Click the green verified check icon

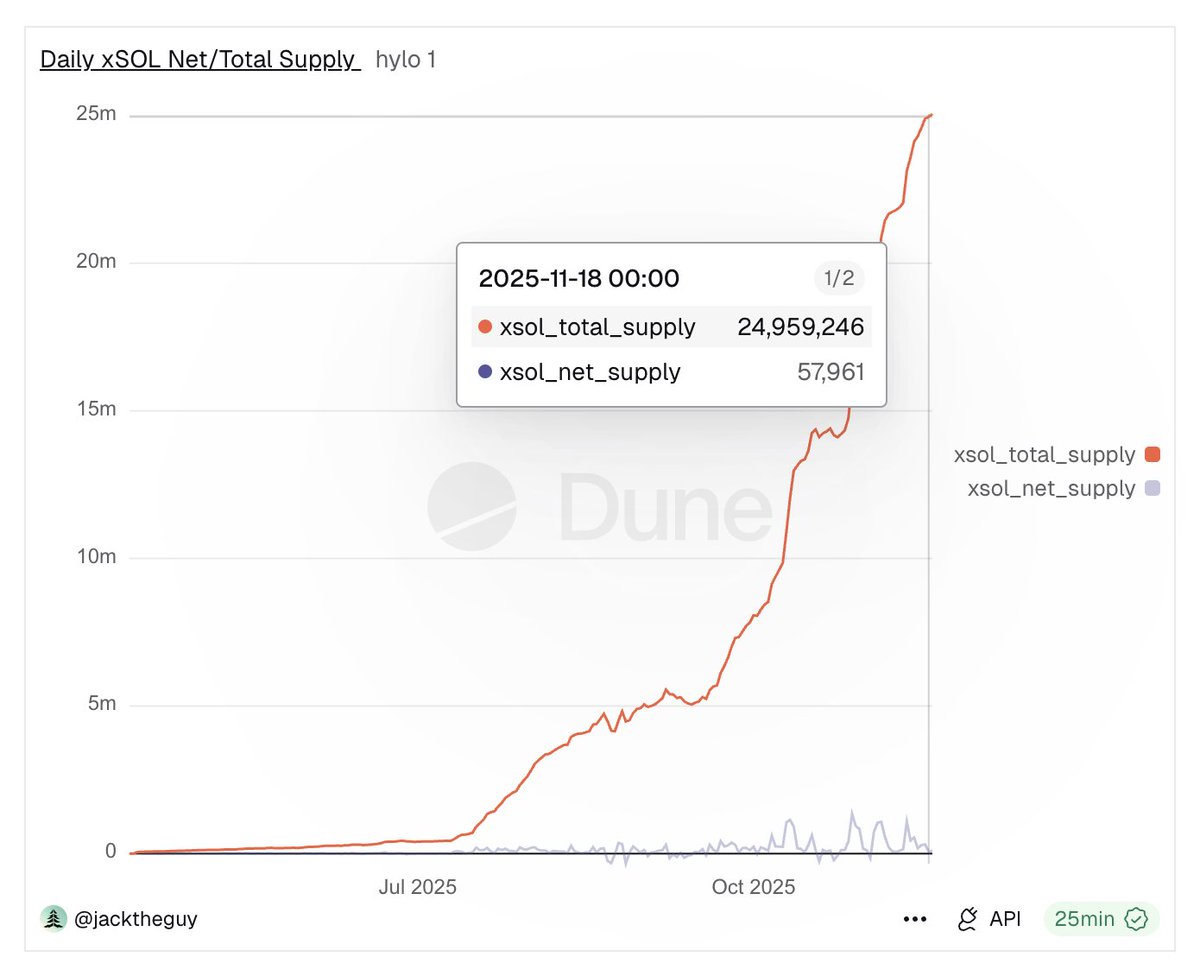click(x=1135, y=918)
